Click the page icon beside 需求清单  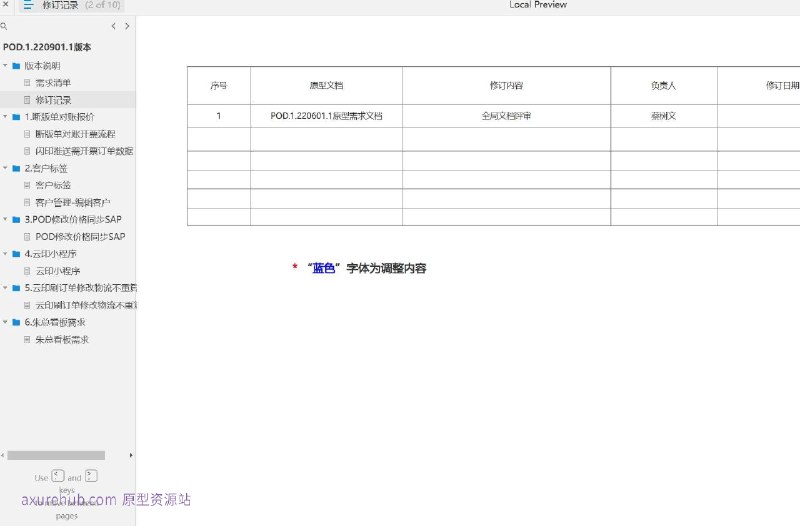coord(27,83)
